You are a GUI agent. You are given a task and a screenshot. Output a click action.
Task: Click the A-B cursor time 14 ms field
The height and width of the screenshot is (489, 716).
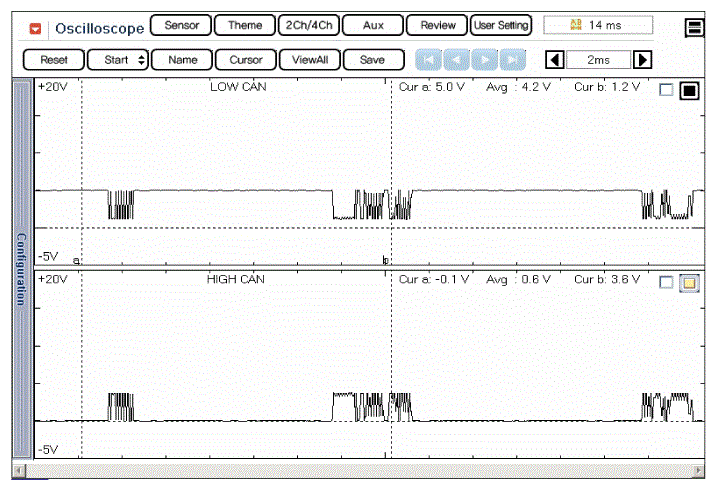[598, 25]
